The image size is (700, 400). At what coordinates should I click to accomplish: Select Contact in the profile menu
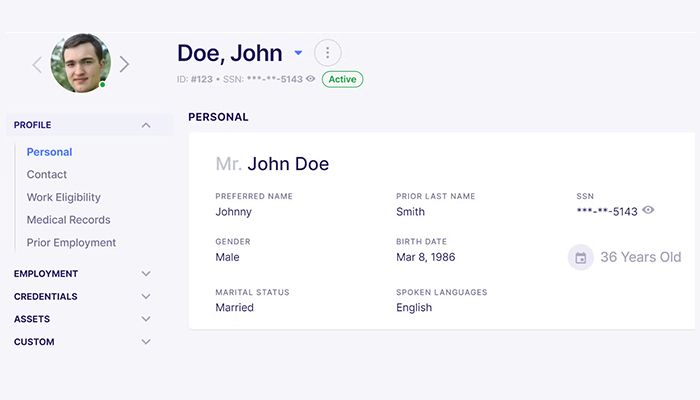tap(47, 174)
